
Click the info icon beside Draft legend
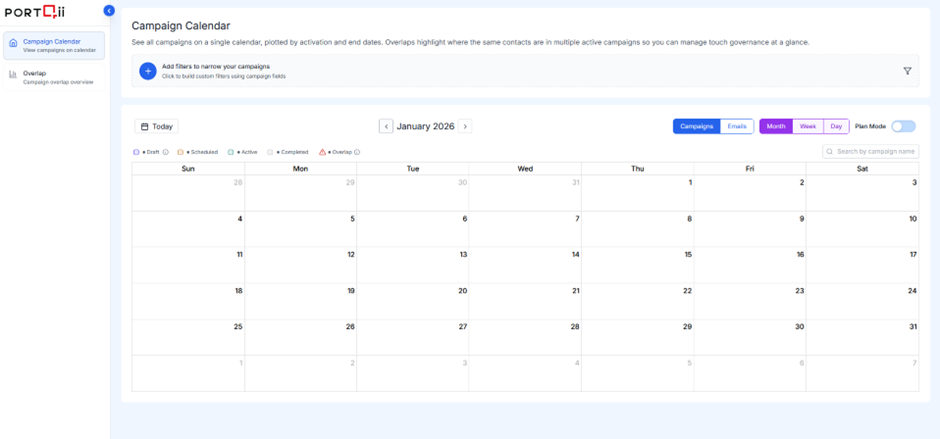click(x=166, y=152)
